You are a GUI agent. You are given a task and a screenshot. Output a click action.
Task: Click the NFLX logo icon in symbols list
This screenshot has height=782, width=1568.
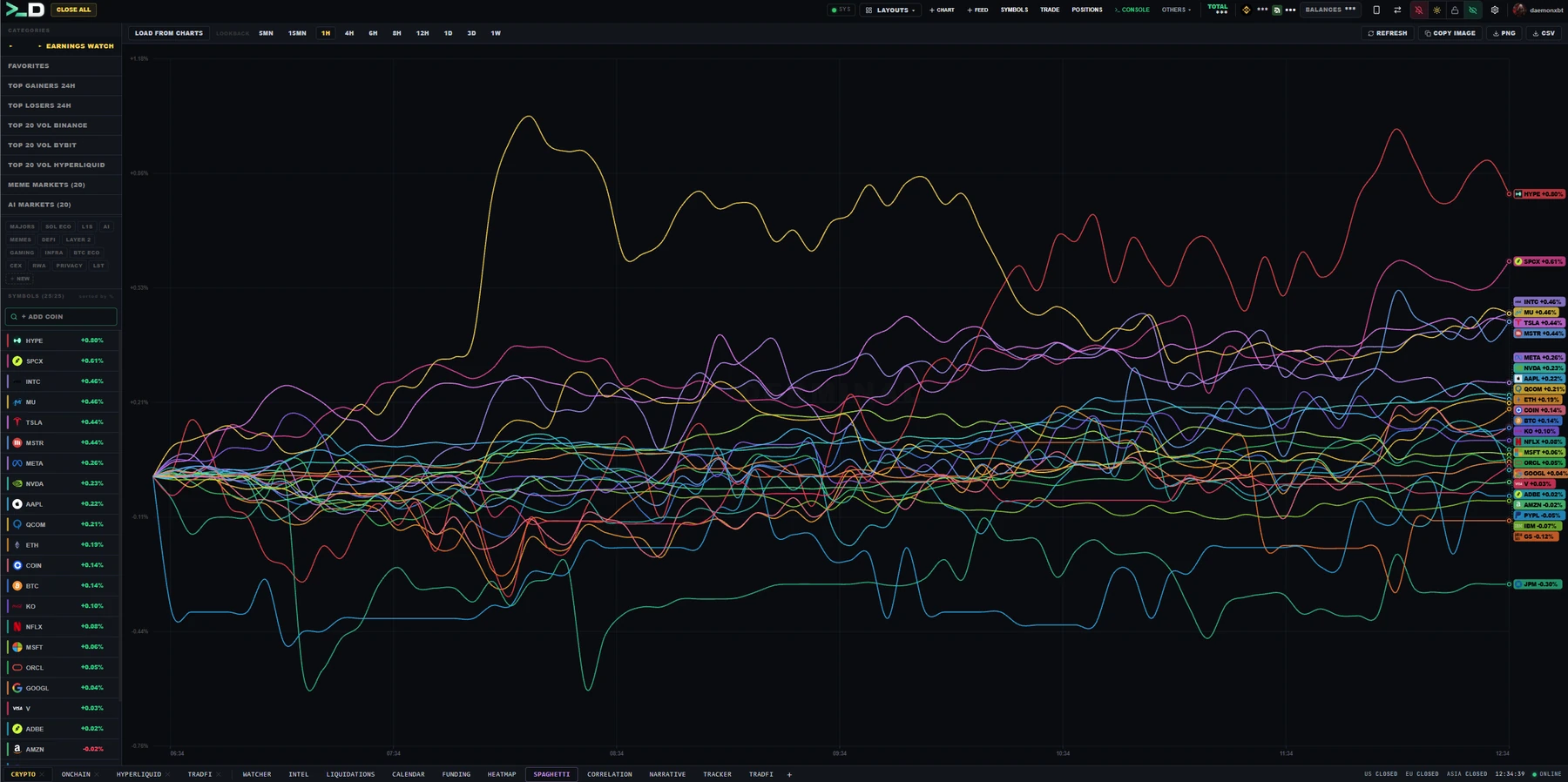[x=17, y=627]
